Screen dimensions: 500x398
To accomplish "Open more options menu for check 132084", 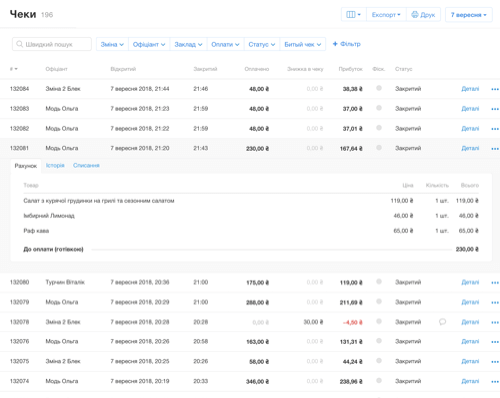I will (x=495, y=89).
